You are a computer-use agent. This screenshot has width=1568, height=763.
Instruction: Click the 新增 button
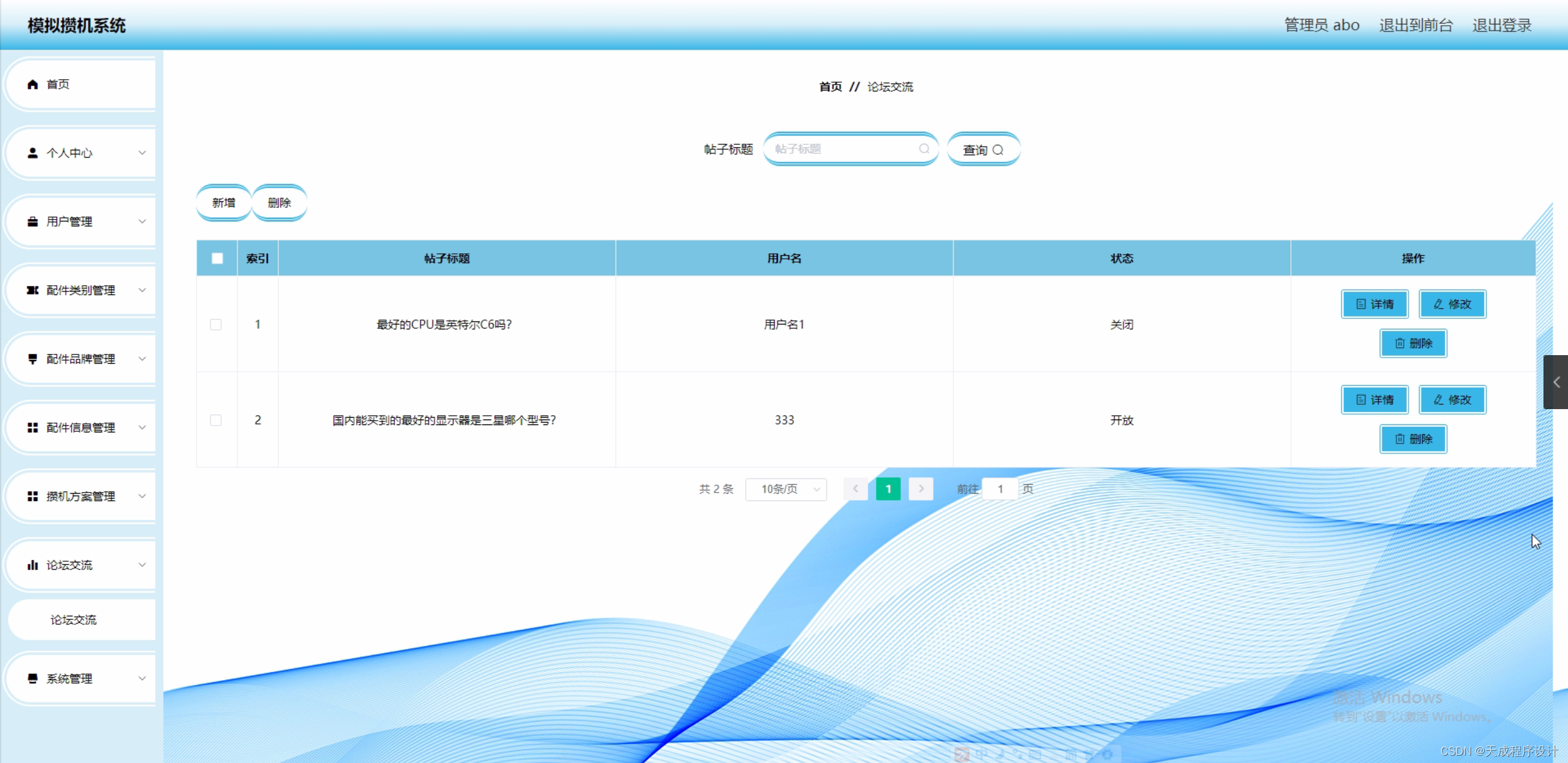[x=224, y=203]
